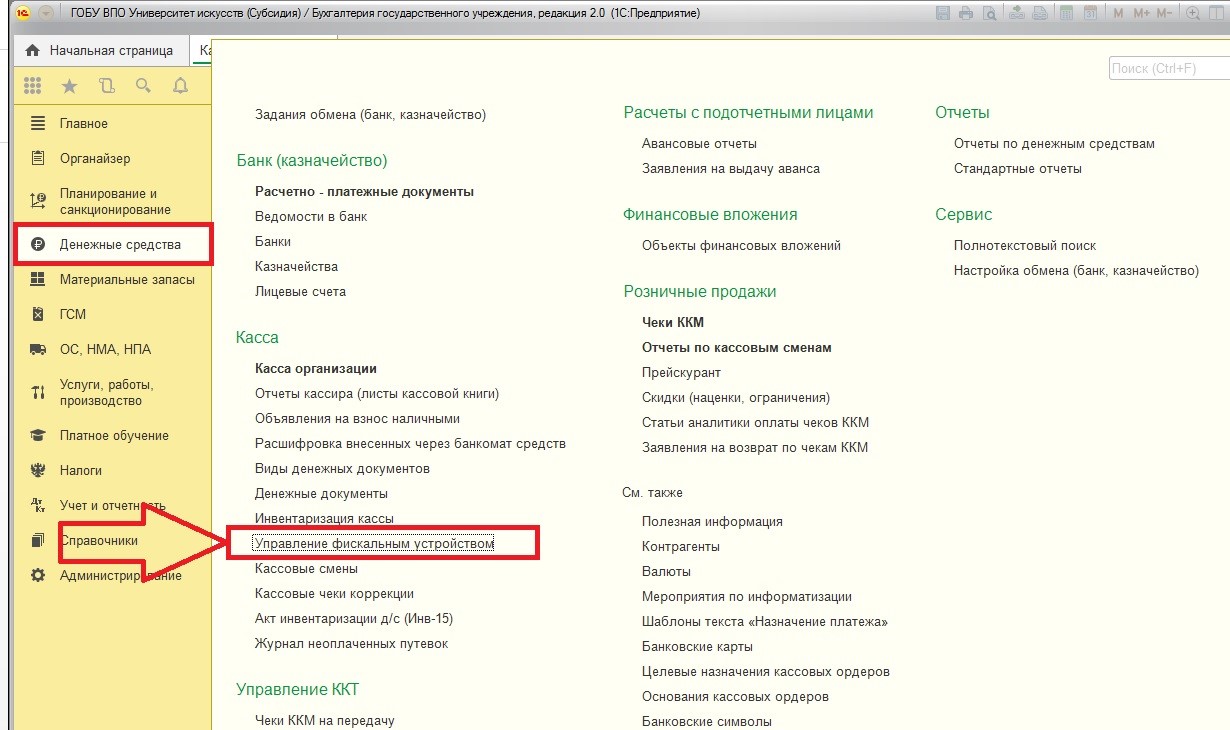The height and width of the screenshot is (730, 1230).
Task: Open the Calculator icon in title bar
Action: (1067, 13)
